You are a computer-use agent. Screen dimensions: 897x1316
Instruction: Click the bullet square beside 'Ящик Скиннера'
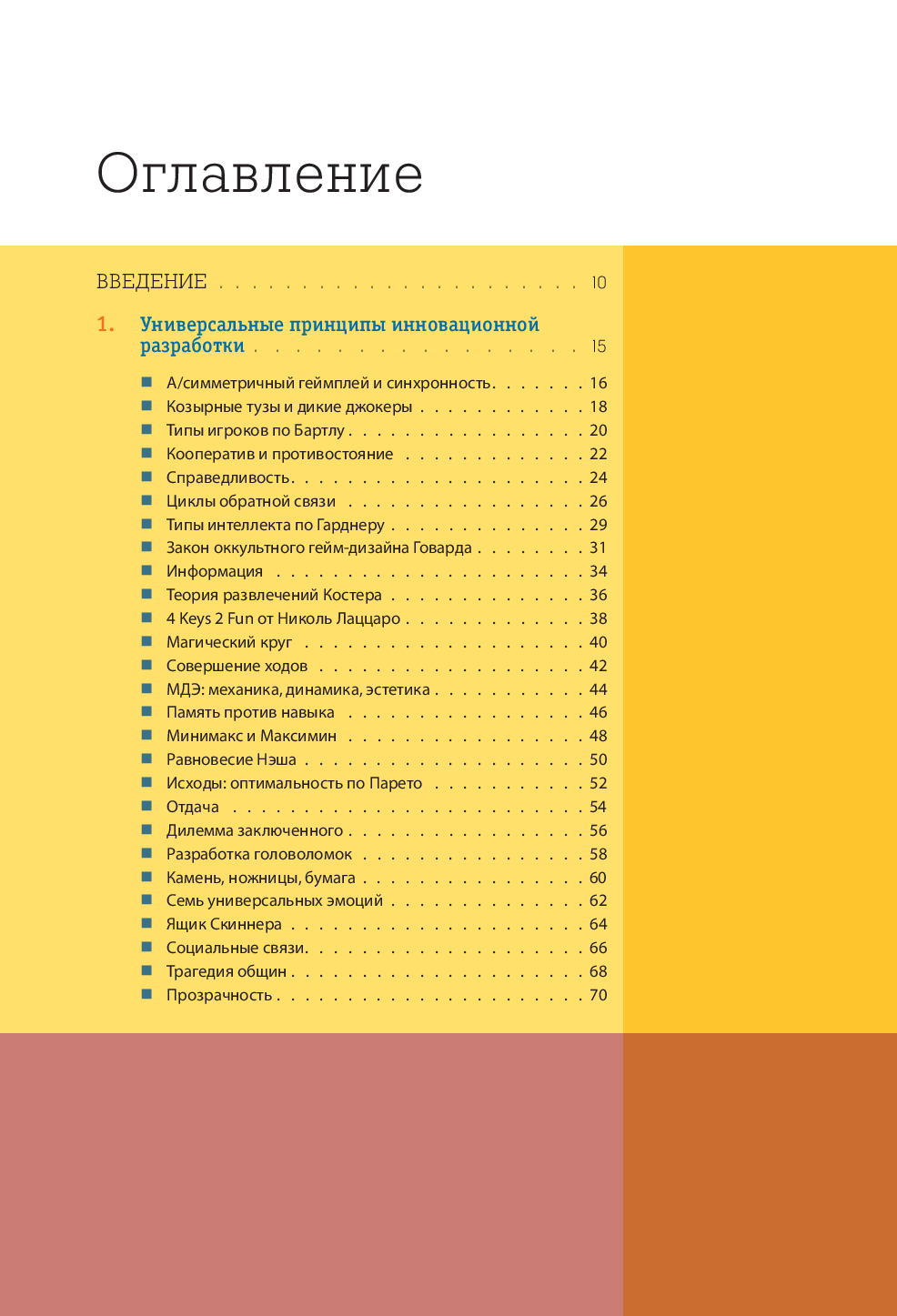146,923
